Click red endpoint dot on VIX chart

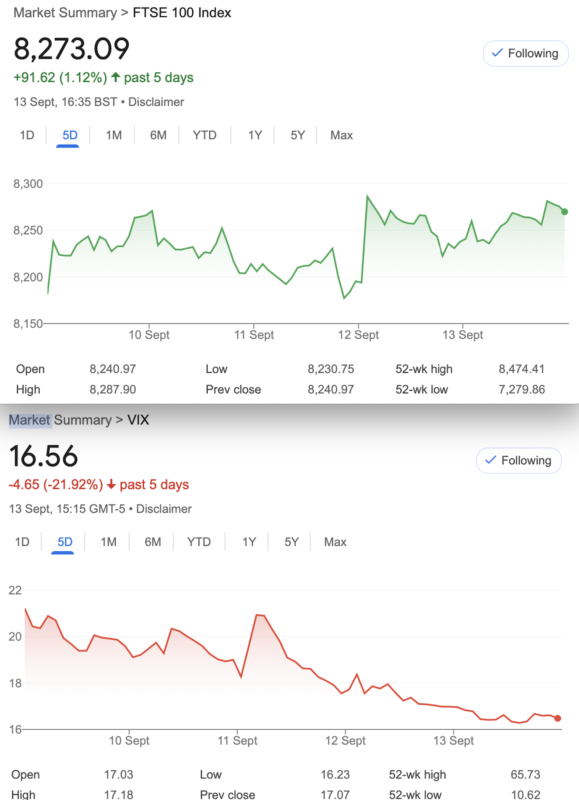558,718
